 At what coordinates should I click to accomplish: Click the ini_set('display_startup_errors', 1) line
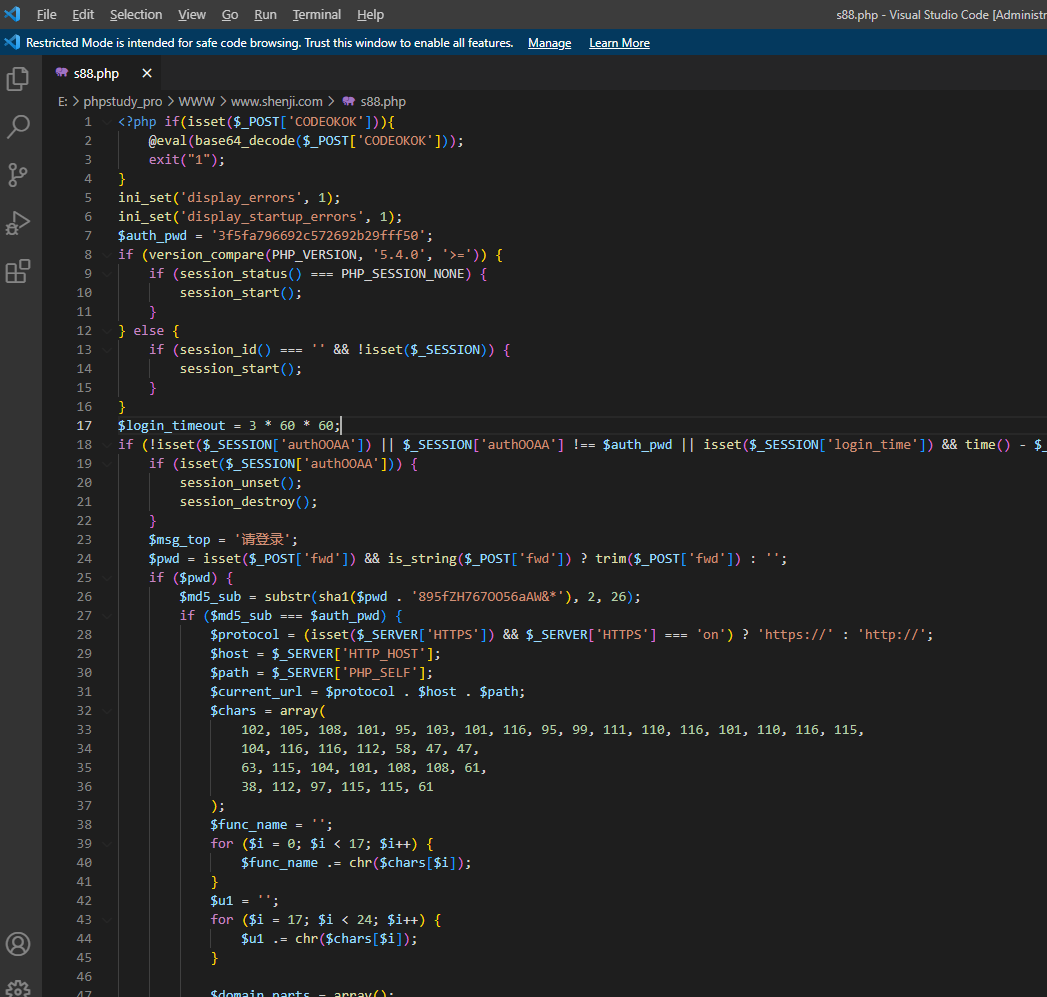(260, 217)
